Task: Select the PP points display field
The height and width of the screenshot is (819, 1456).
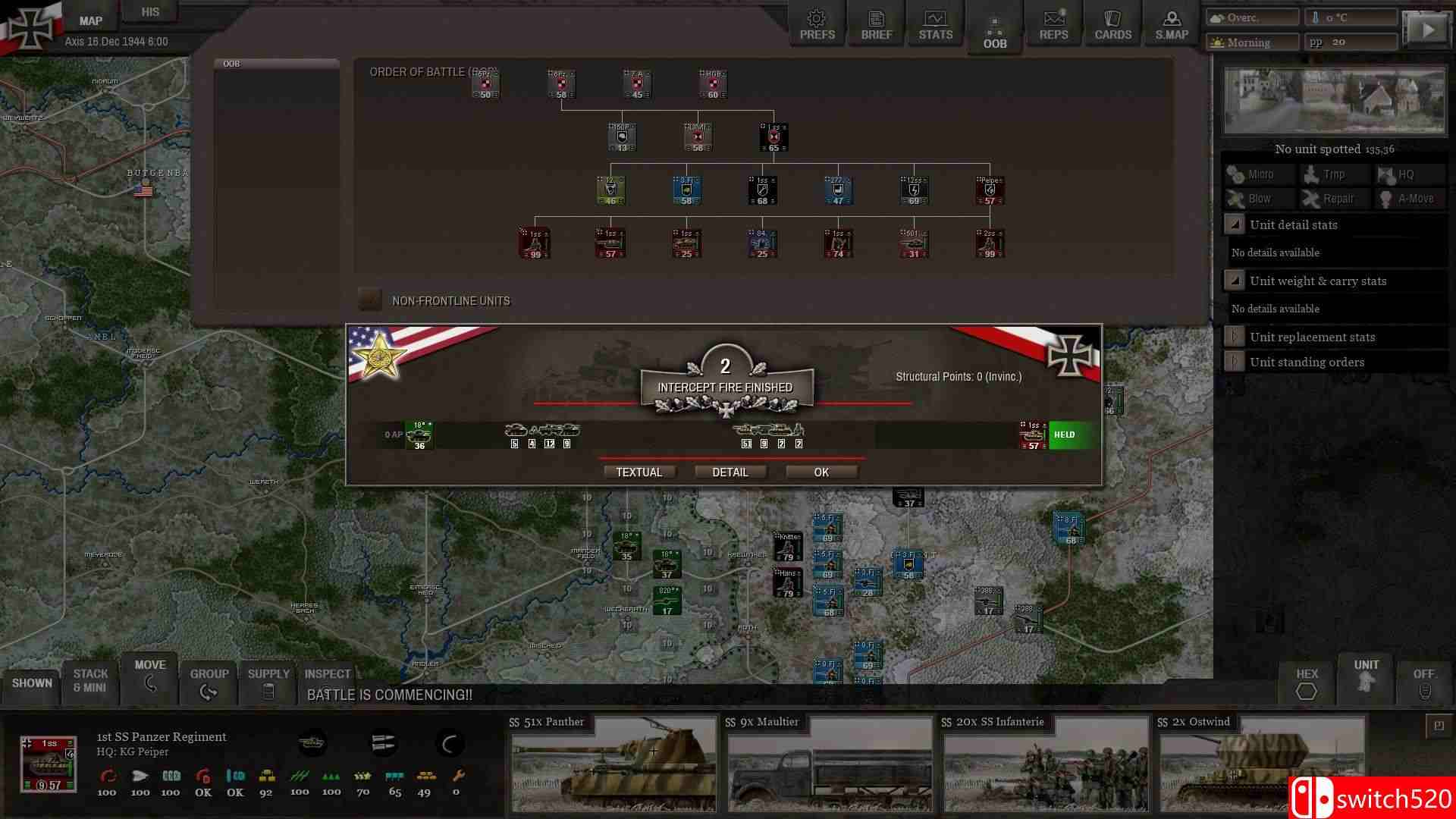Action: coord(1351,41)
